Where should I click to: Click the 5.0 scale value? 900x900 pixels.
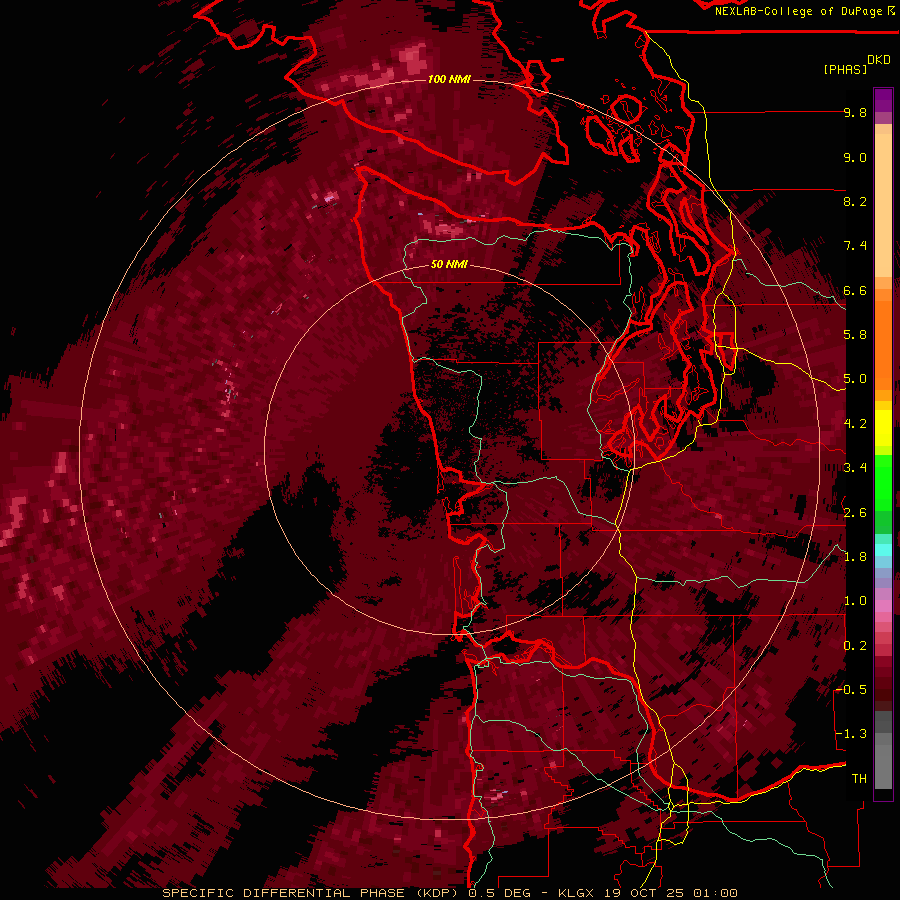(x=855, y=379)
